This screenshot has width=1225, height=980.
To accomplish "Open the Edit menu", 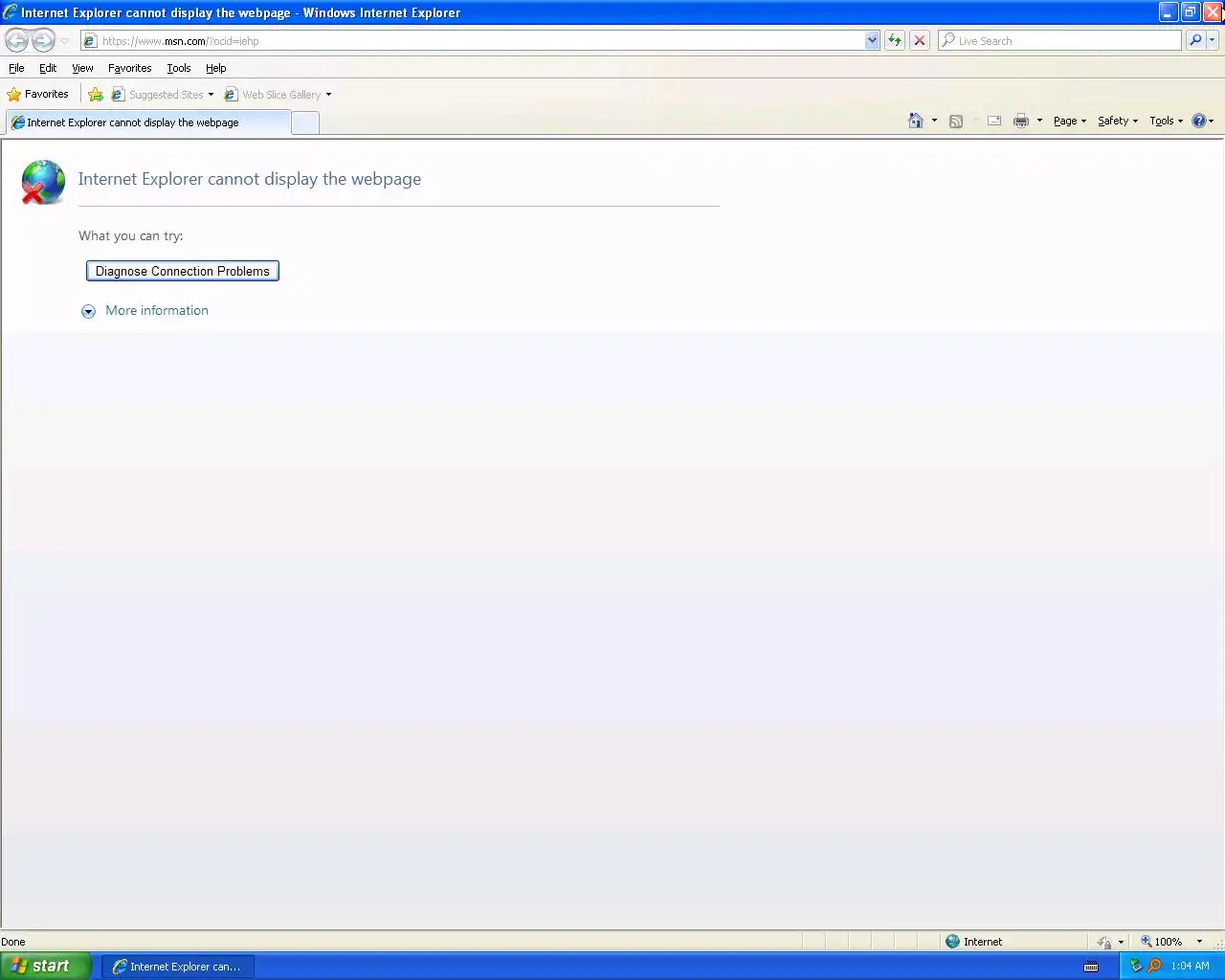I will 48,68.
